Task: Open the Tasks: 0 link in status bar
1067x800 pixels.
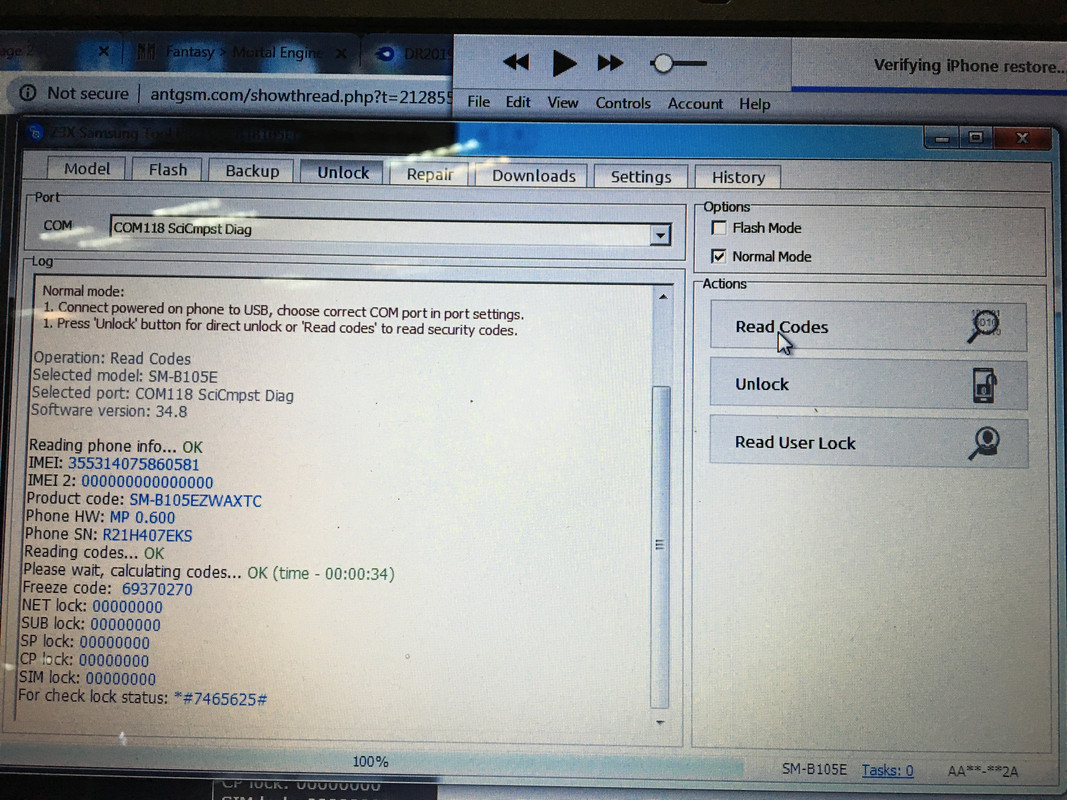Action: [x=887, y=770]
